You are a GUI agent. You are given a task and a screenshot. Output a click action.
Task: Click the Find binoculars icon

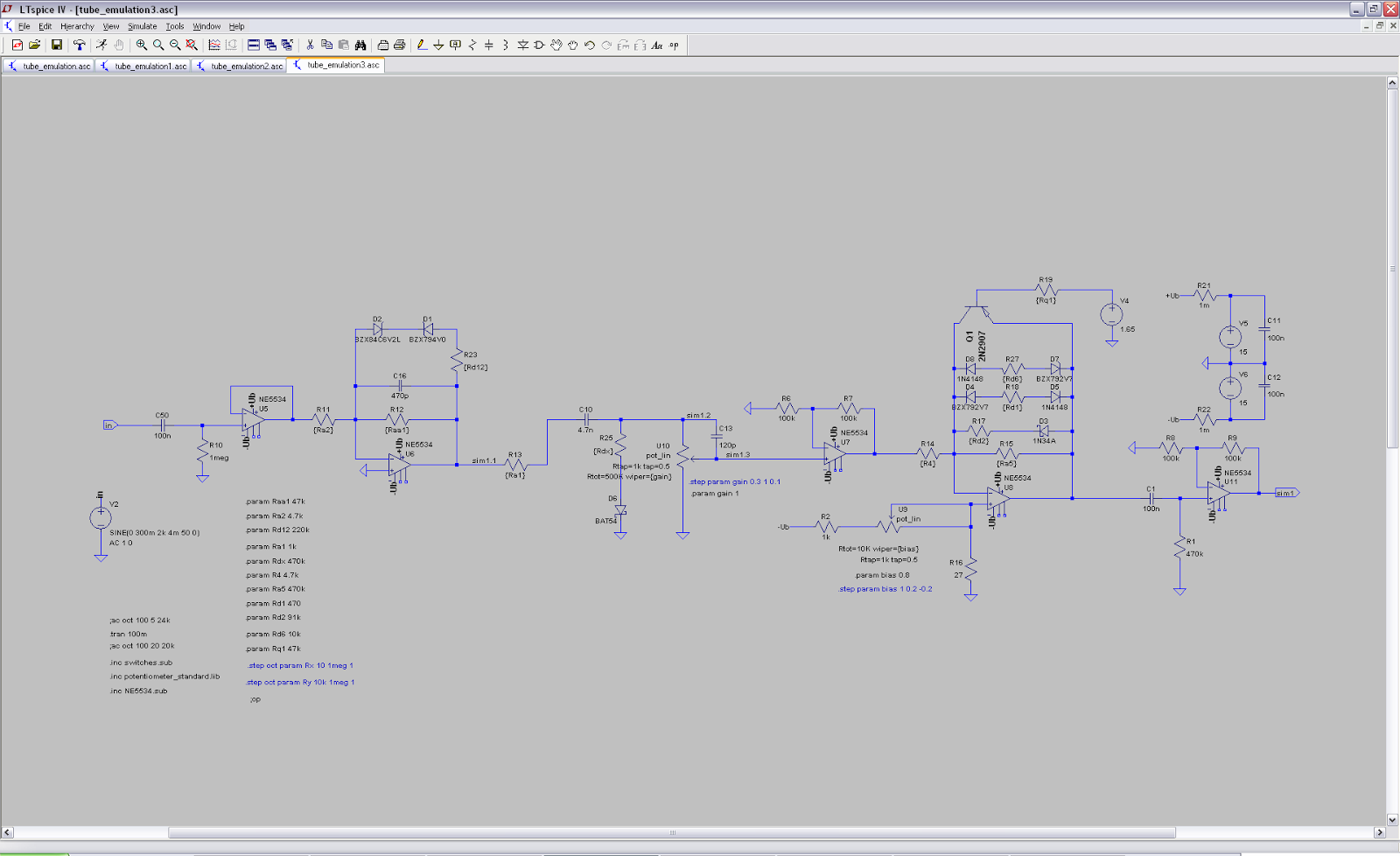click(x=360, y=45)
